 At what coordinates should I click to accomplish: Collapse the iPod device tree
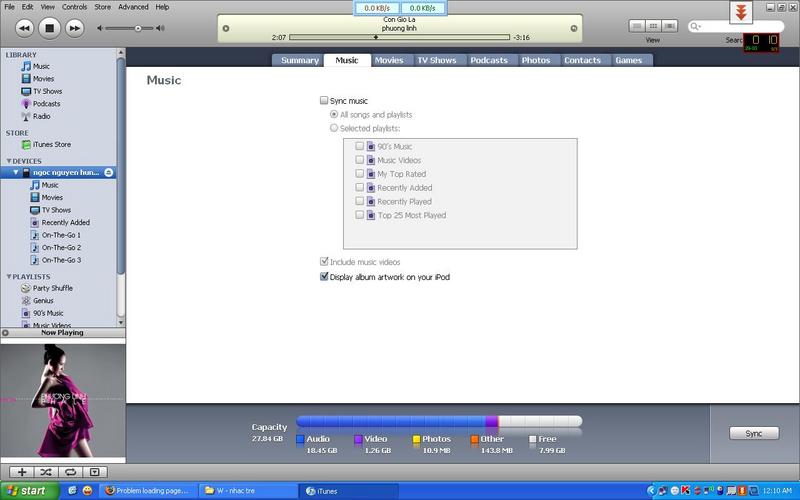pos(15,173)
